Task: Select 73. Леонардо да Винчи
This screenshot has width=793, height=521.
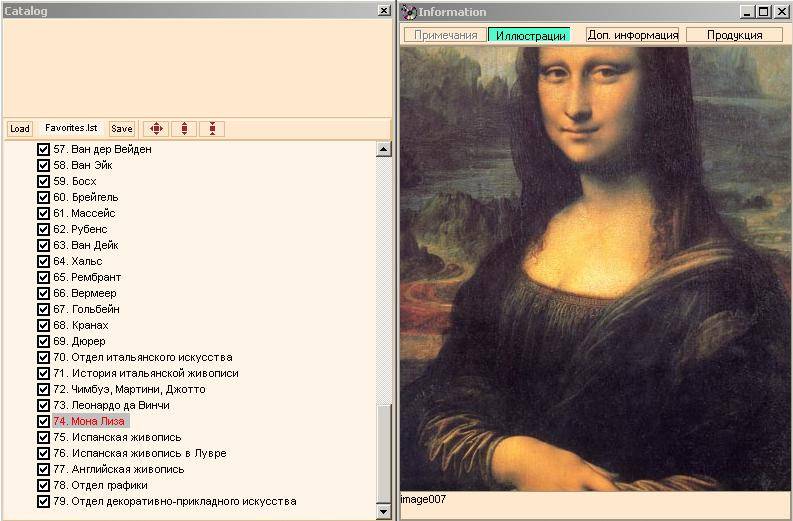Action: pyautogui.click(x=111, y=405)
